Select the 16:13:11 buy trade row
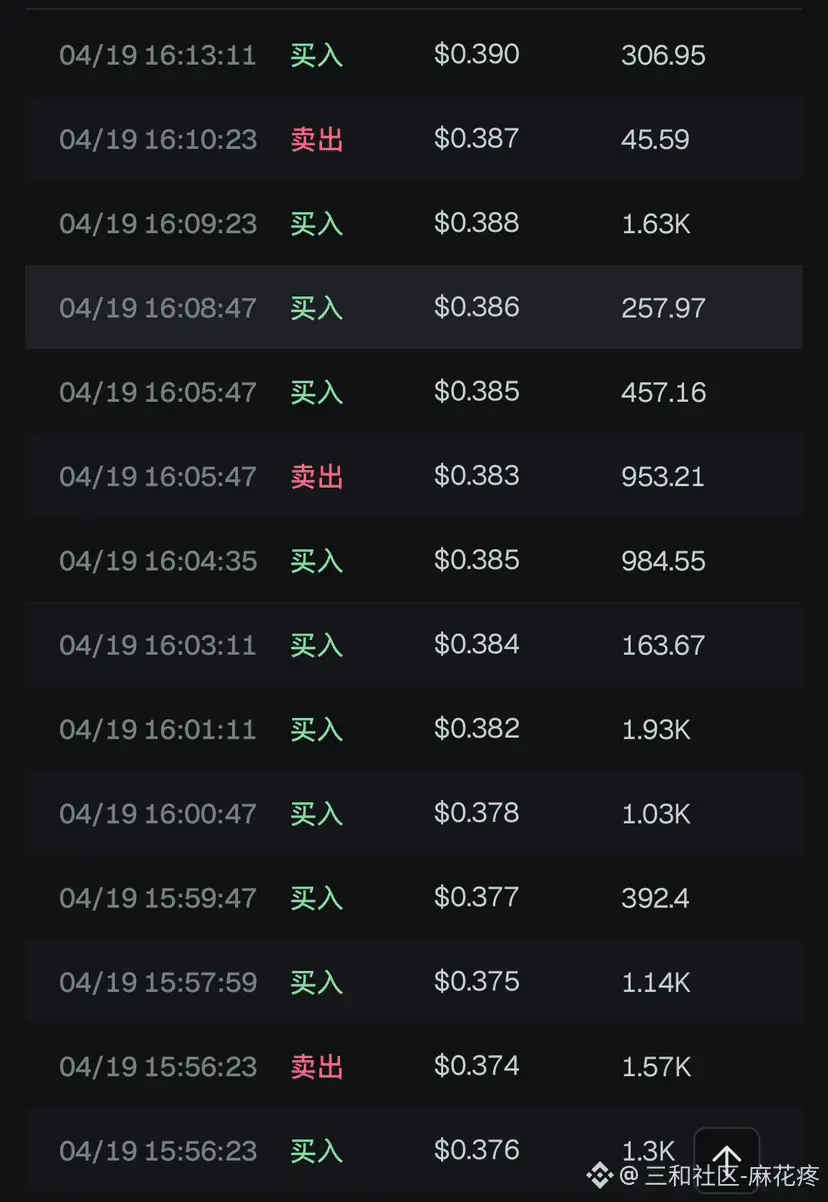Image resolution: width=828 pixels, height=1202 pixels. (x=413, y=55)
